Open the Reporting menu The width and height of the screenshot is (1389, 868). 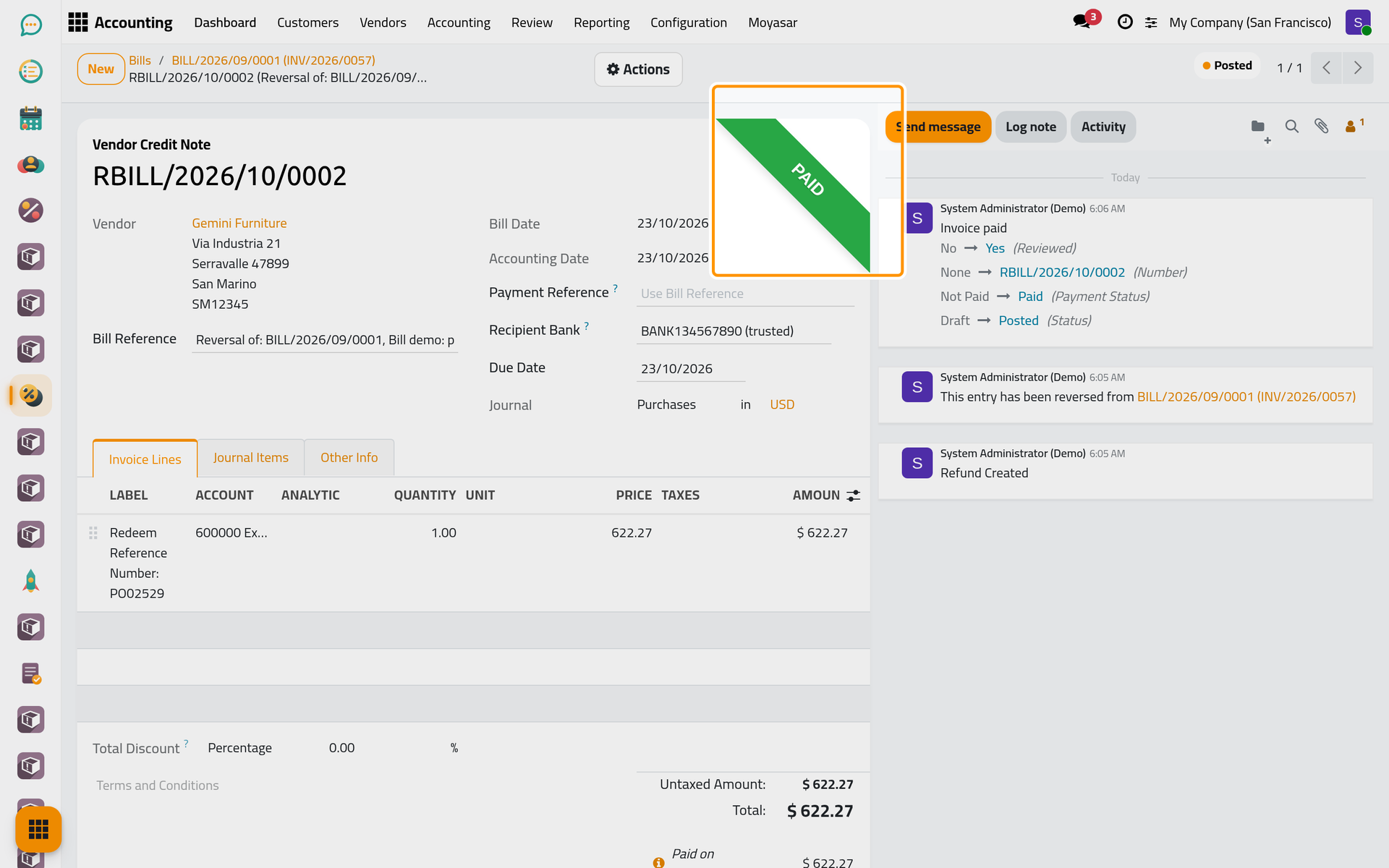tap(601, 22)
